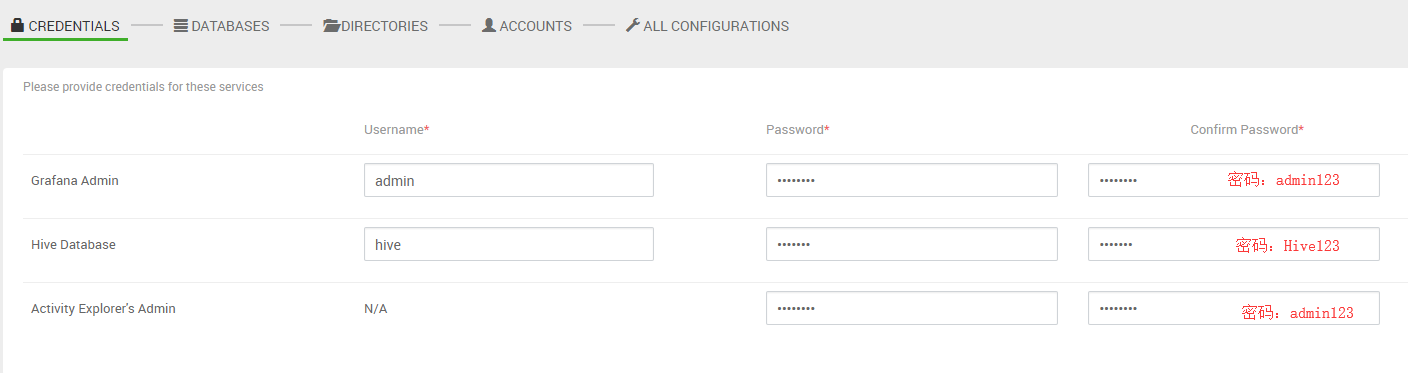Switch to the Databases tab
The height and width of the screenshot is (373, 1408).
click(x=221, y=26)
